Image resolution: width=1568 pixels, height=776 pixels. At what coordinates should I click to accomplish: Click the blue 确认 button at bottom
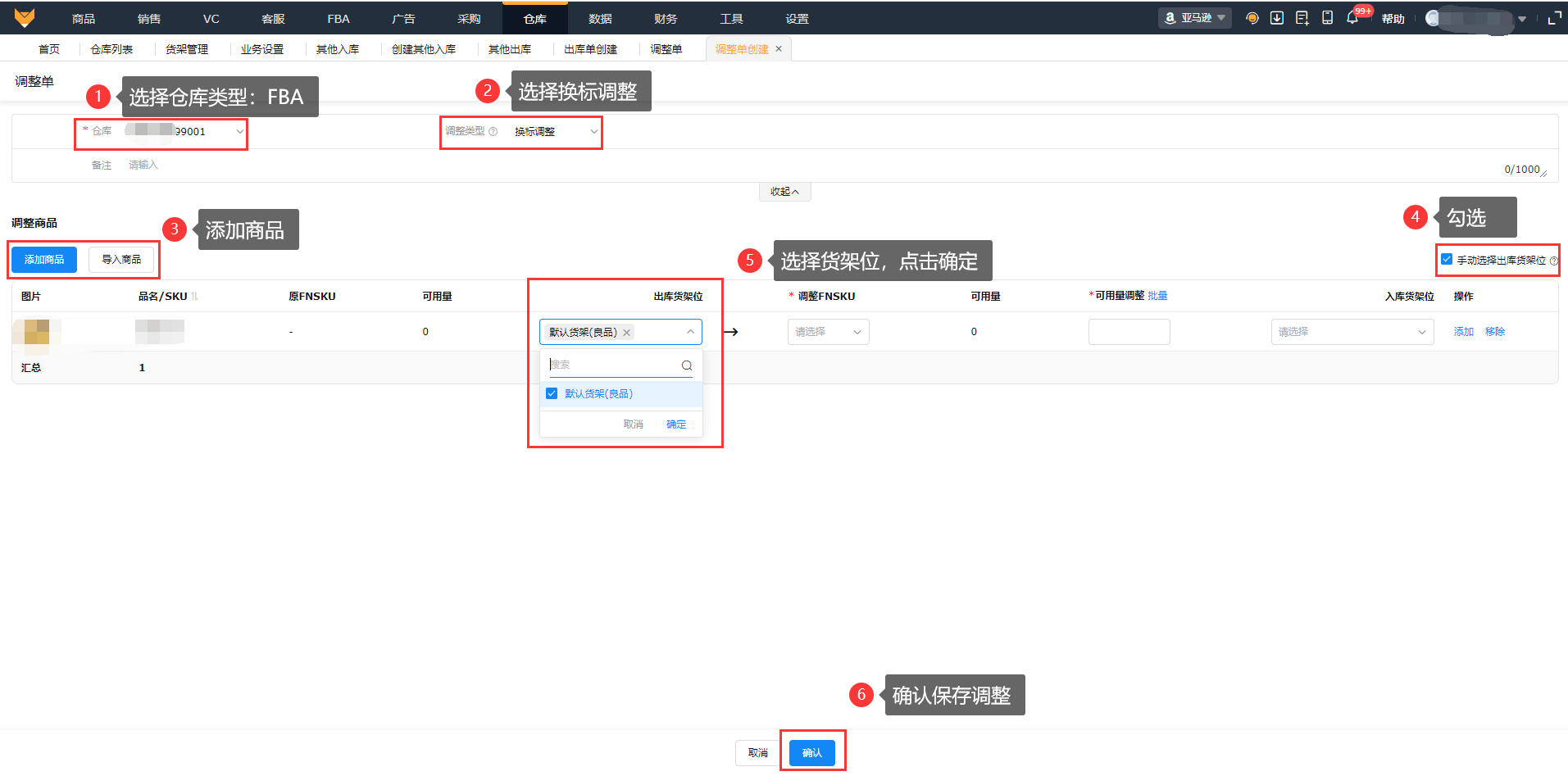coord(812,753)
